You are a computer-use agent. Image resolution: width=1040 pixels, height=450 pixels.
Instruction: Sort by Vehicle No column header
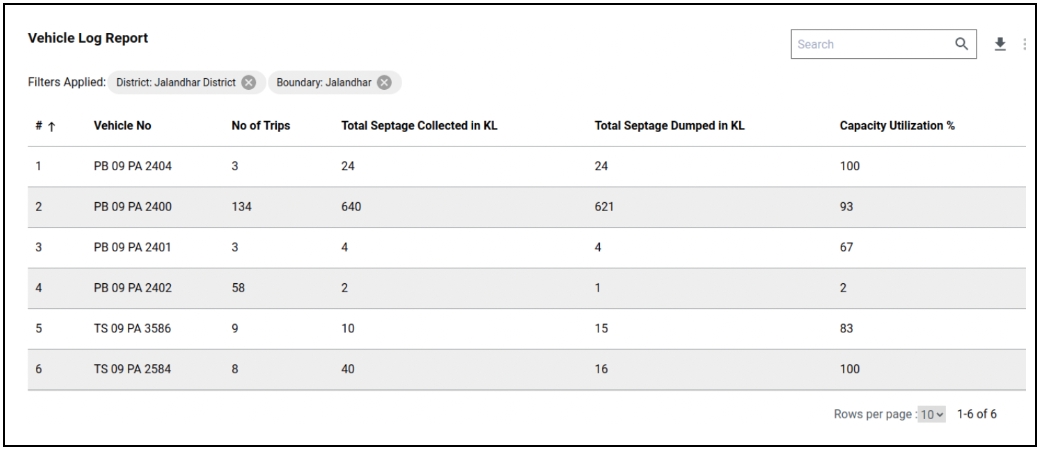click(x=122, y=127)
